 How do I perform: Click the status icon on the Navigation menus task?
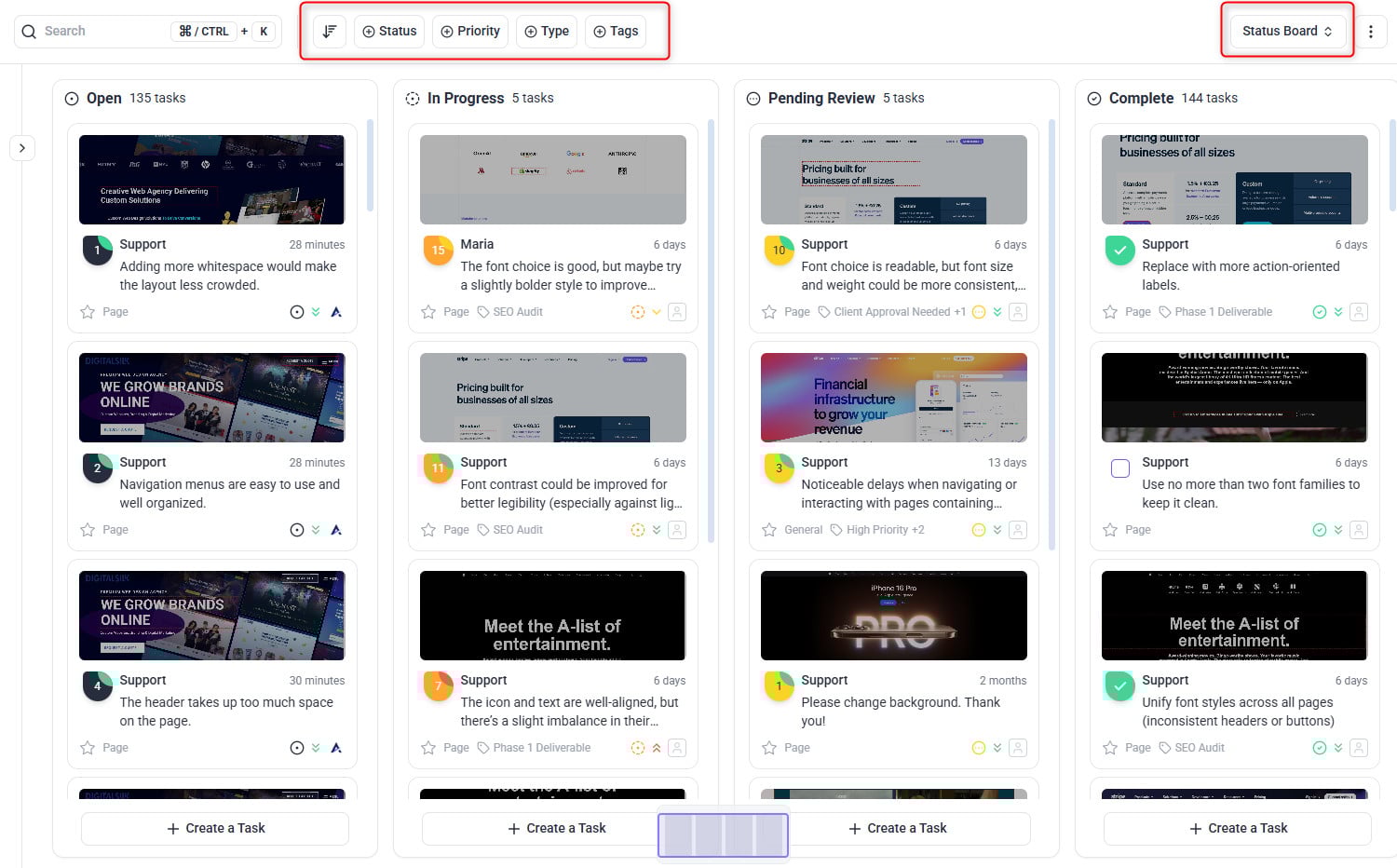click(297, 530)
